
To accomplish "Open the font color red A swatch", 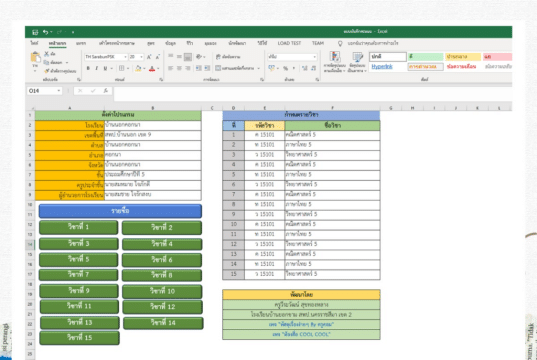I will [x=152, y=69].
